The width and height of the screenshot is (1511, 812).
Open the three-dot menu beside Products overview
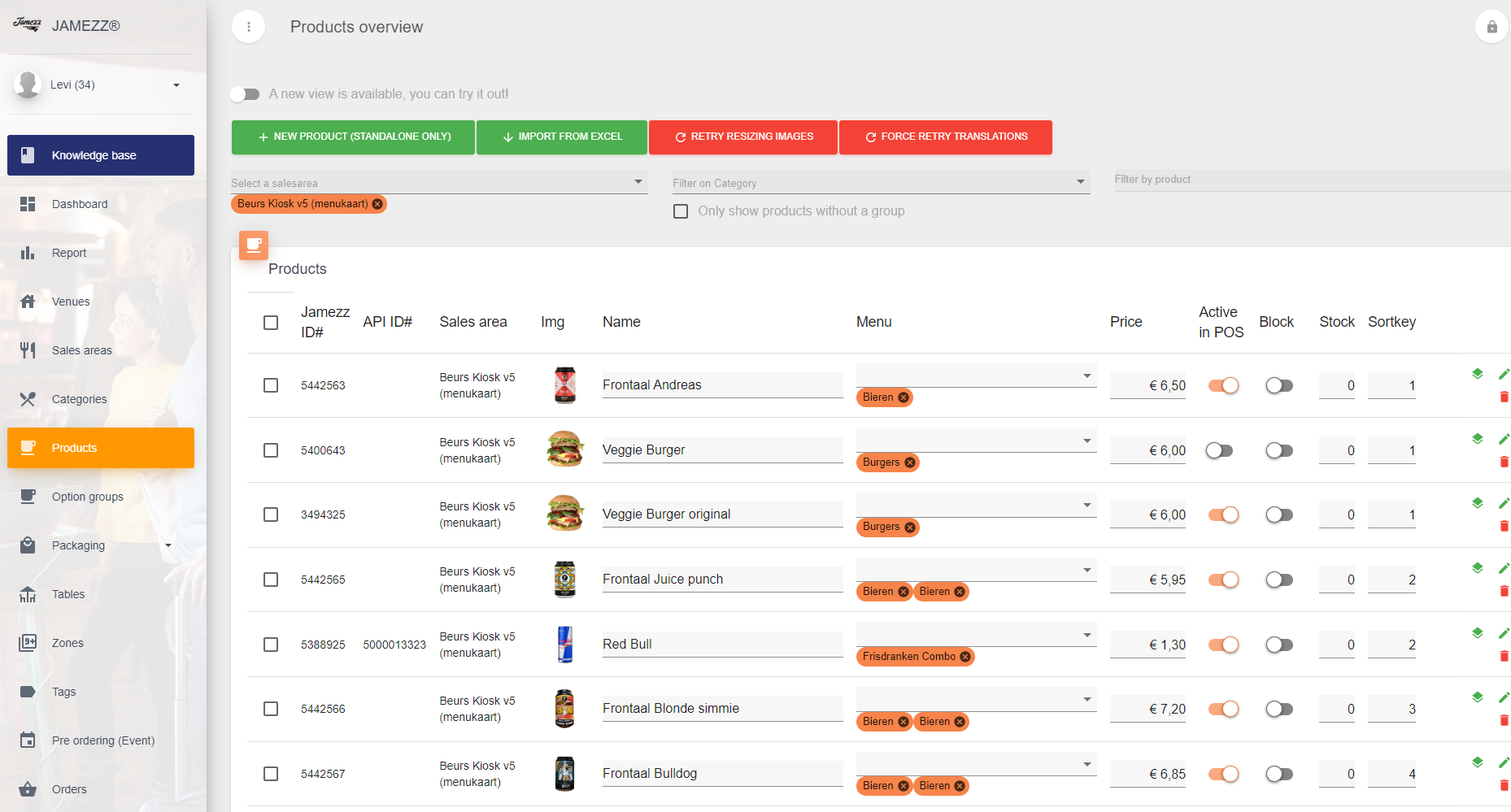click(x=249, y=27)
